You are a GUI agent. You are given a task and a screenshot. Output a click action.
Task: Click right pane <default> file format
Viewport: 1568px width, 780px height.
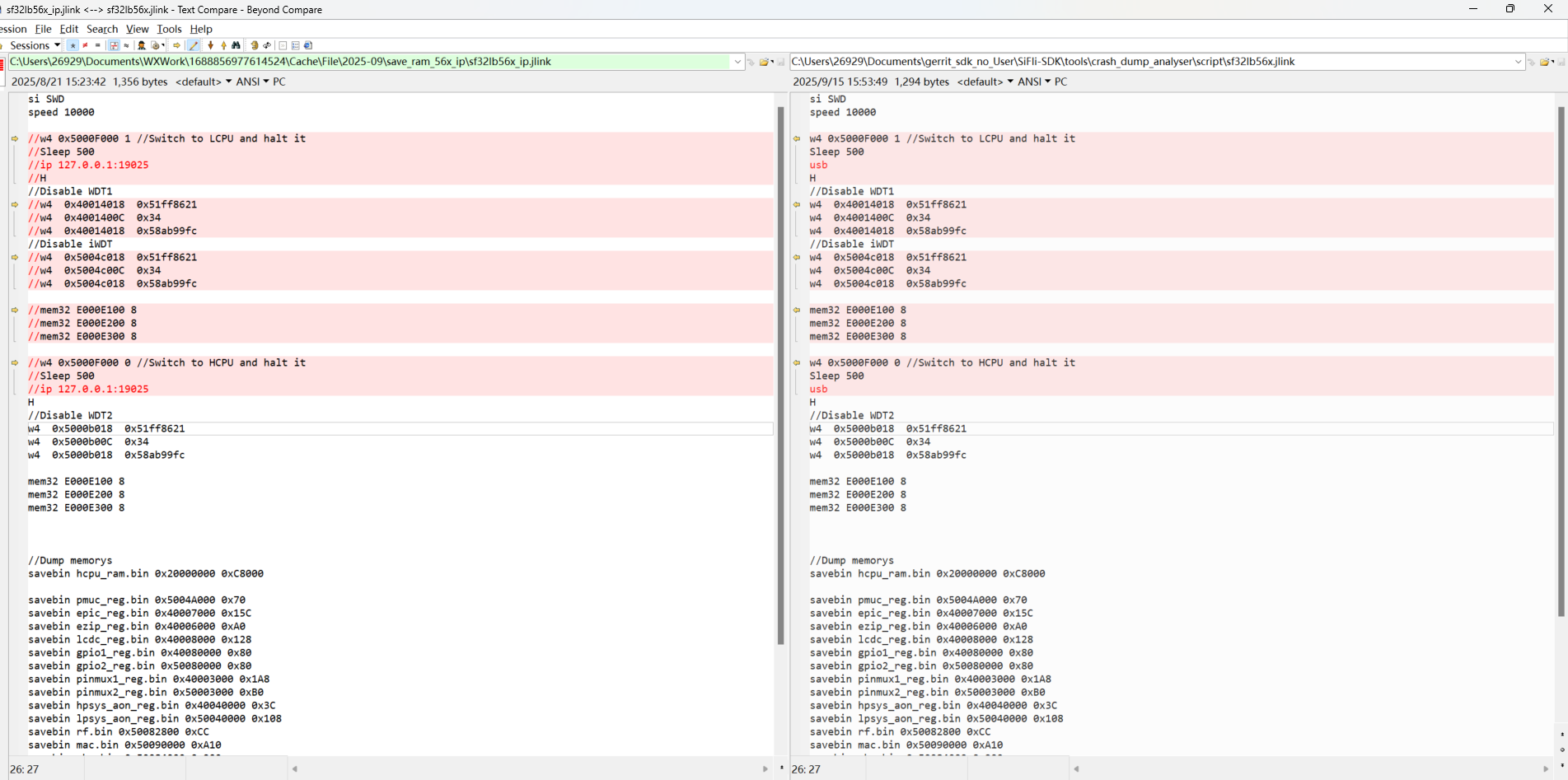(985, 82)
